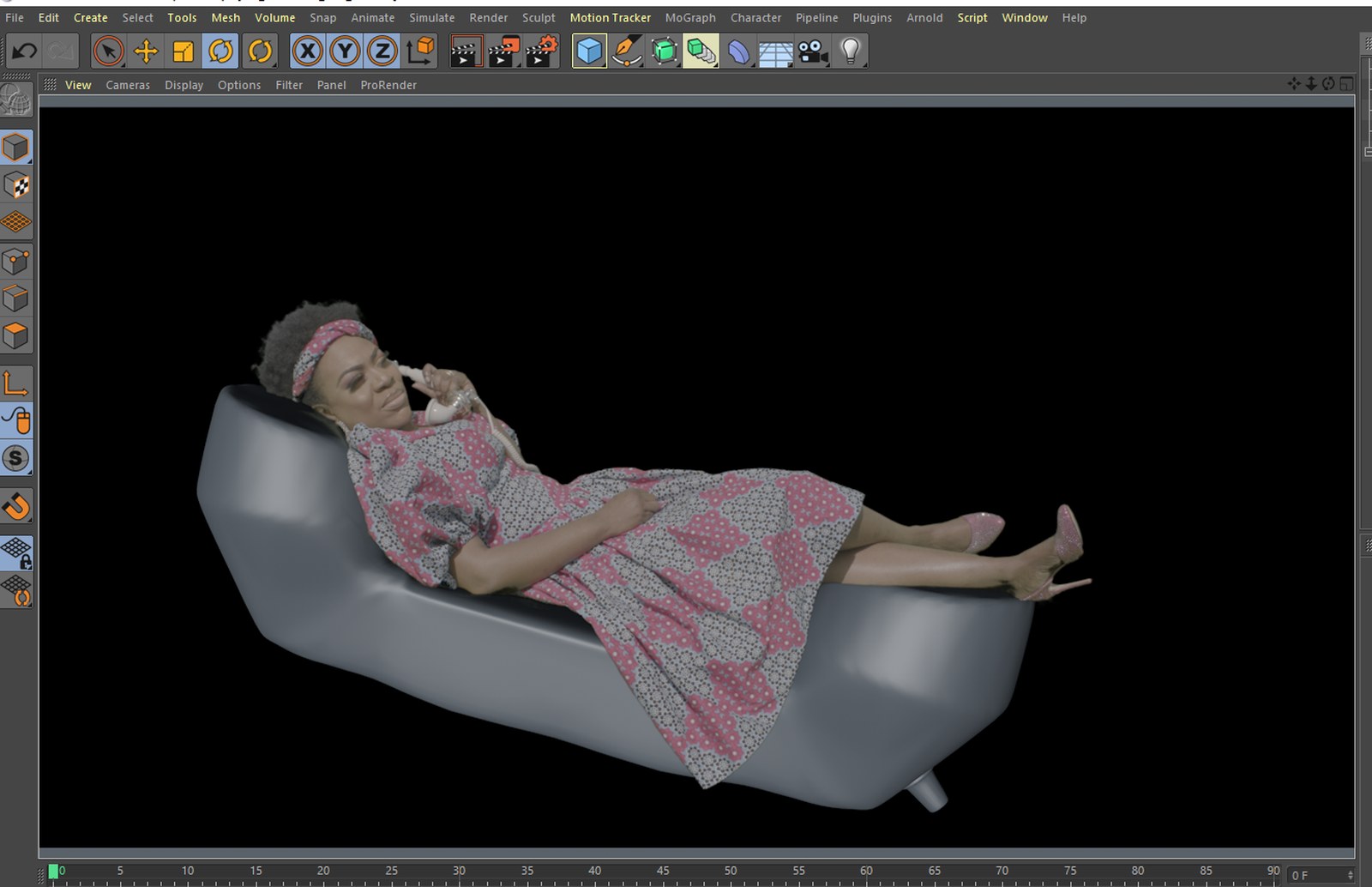Switch to Polygons mode
Screen dimensions: 1372x887
click(16, 335)
